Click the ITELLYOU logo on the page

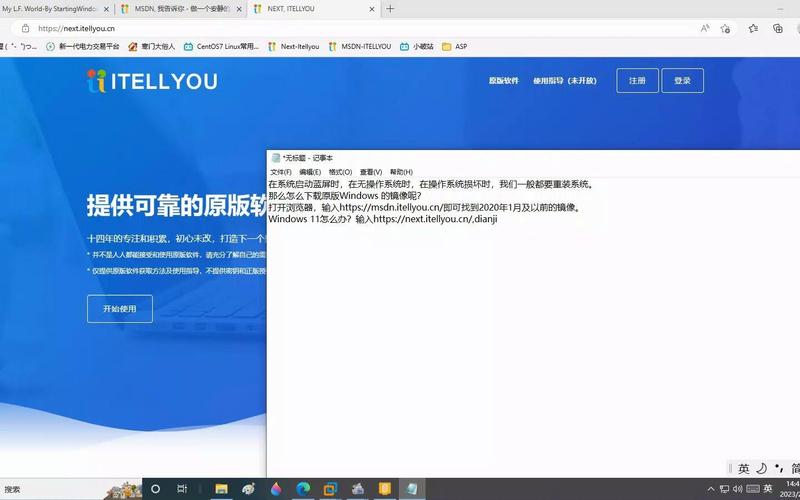point(152,81)
